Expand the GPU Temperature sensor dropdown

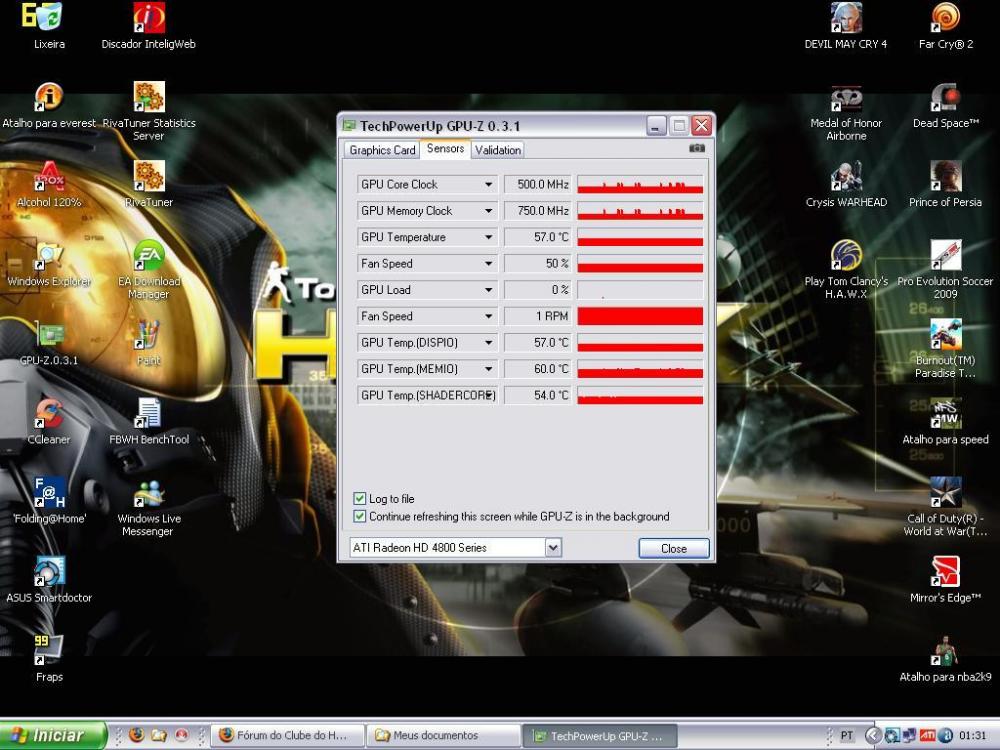tap(488, 237)
